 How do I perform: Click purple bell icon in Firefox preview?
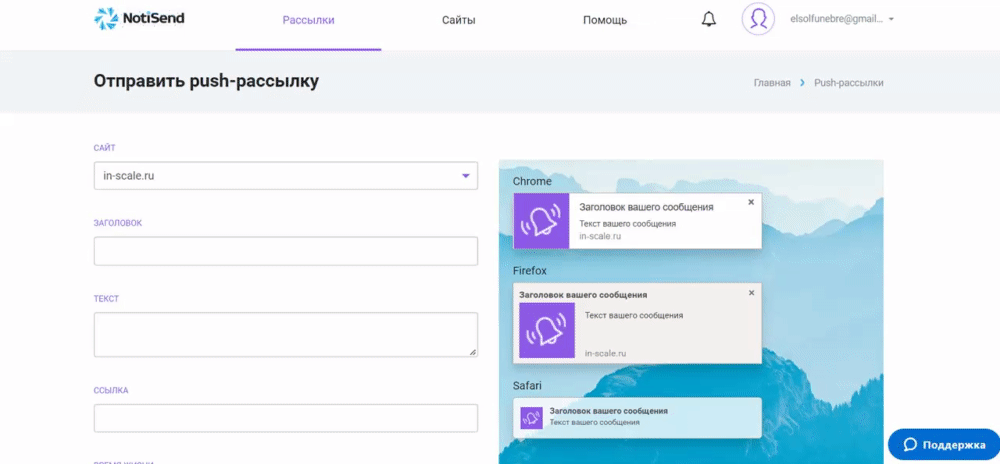tap(547, 331)
